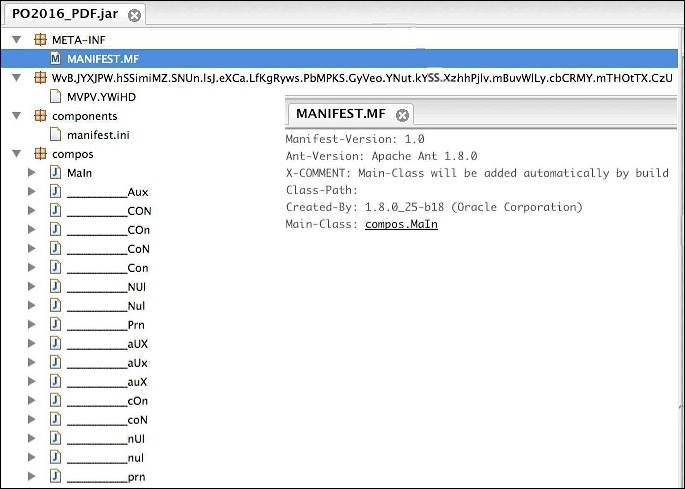Select the MaIn class entry
The width and height of the screenshot is (685, 489).
(80, 173)
